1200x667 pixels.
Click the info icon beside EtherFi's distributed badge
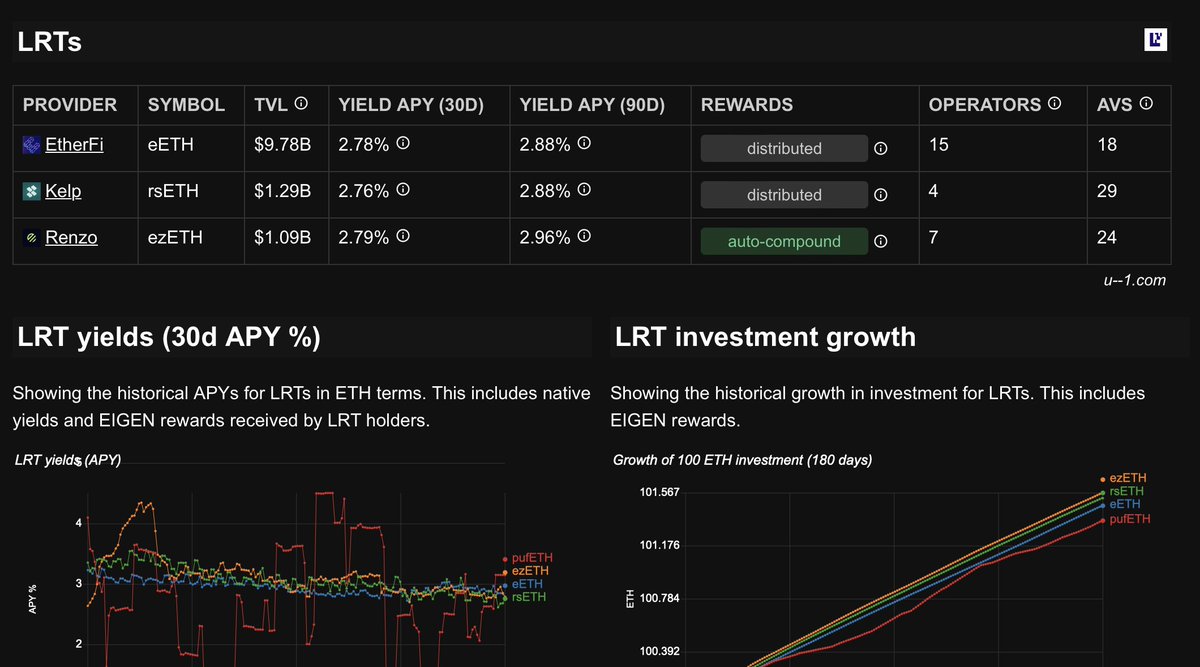point(880,148)
